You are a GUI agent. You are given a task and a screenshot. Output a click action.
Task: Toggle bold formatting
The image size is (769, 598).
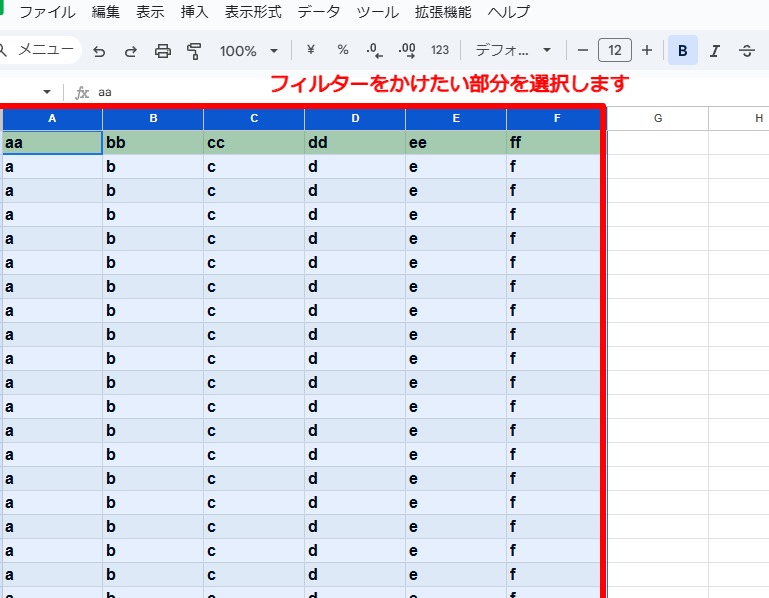(x=683, y=50)
